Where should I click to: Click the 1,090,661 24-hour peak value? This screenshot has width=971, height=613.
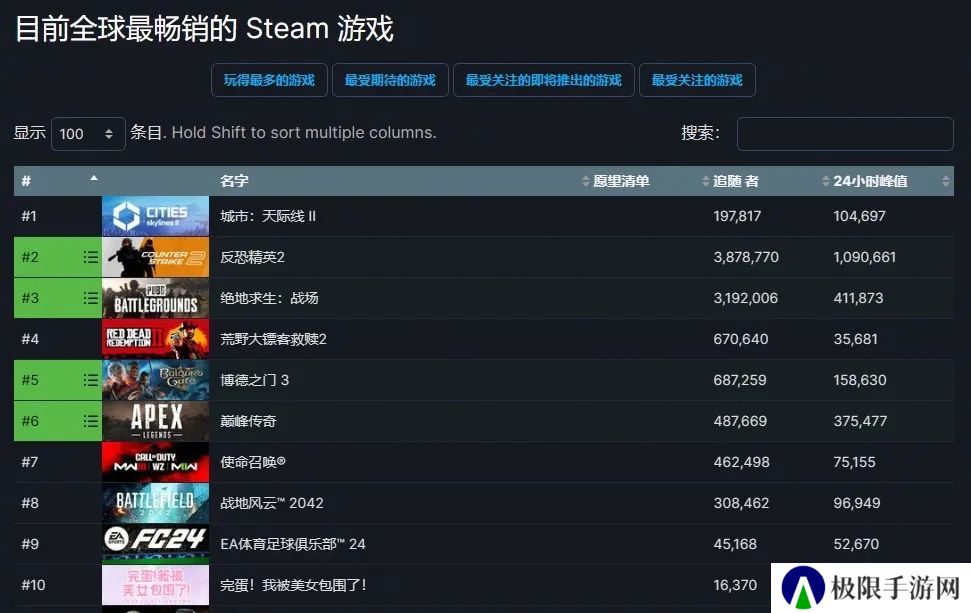(x=864, y=257)
